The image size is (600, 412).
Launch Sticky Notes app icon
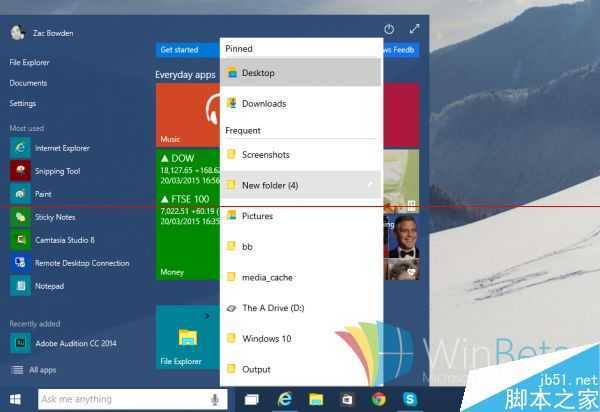click(20, 217)
